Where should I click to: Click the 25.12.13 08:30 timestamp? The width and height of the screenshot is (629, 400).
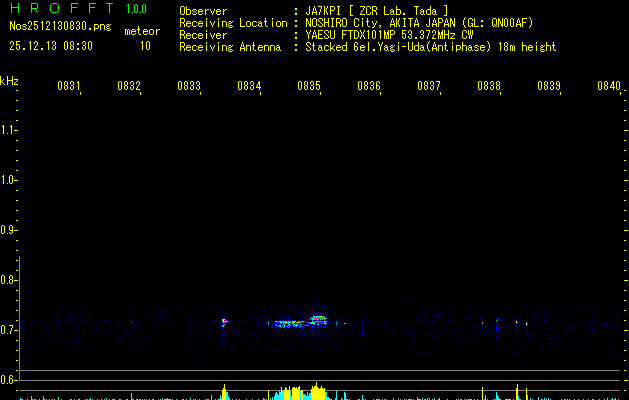tap(50, 46)
